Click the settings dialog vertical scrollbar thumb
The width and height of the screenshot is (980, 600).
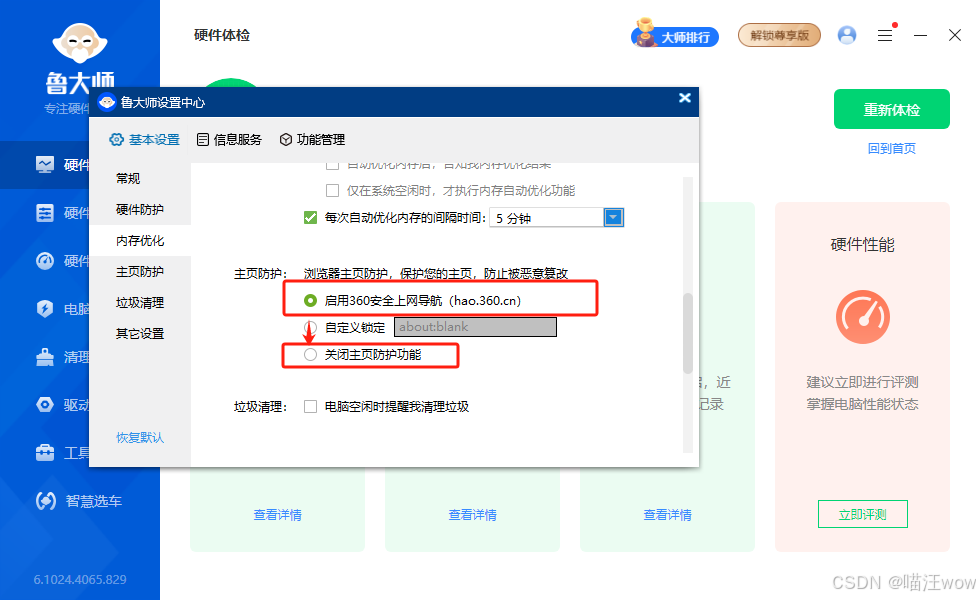coord(688,332)
